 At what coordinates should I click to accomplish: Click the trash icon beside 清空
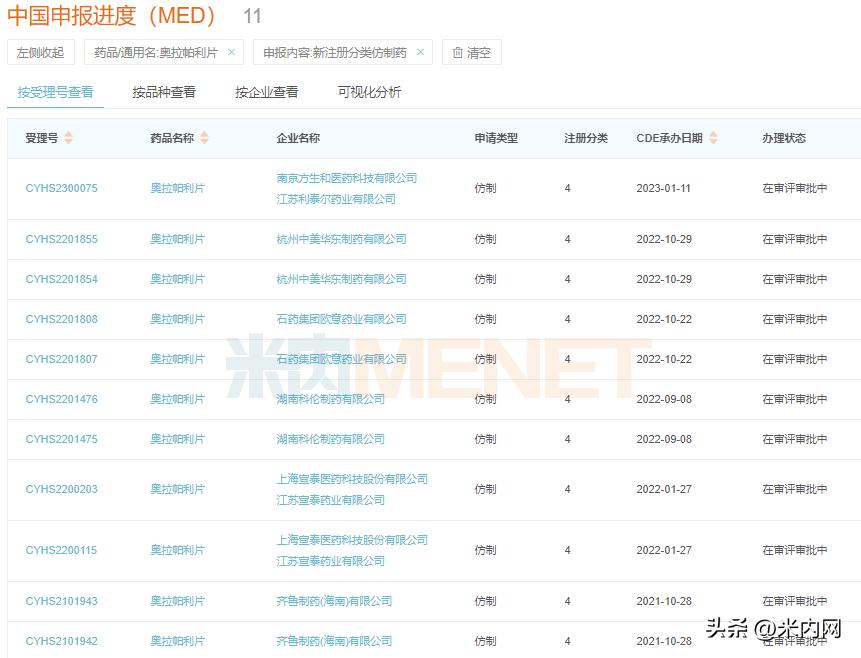pos(459,53)
